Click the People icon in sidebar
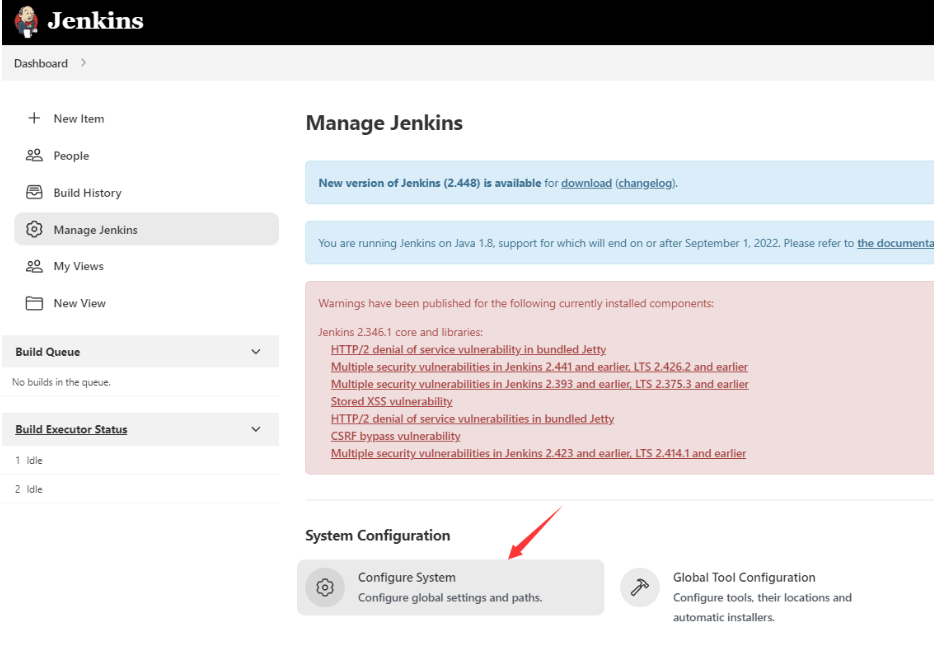 tap(34, 155)
